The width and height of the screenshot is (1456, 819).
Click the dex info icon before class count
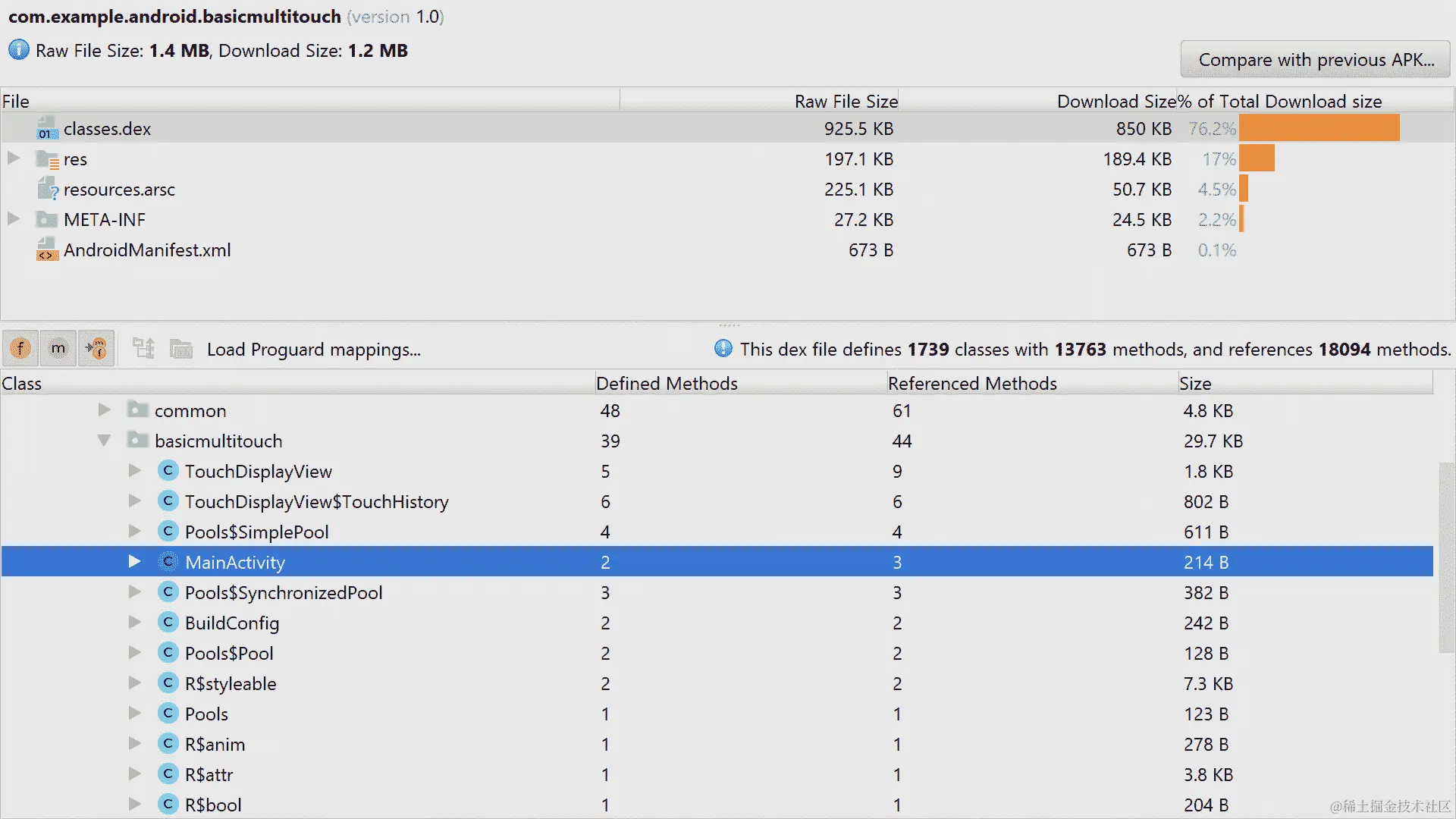point(723,349)
